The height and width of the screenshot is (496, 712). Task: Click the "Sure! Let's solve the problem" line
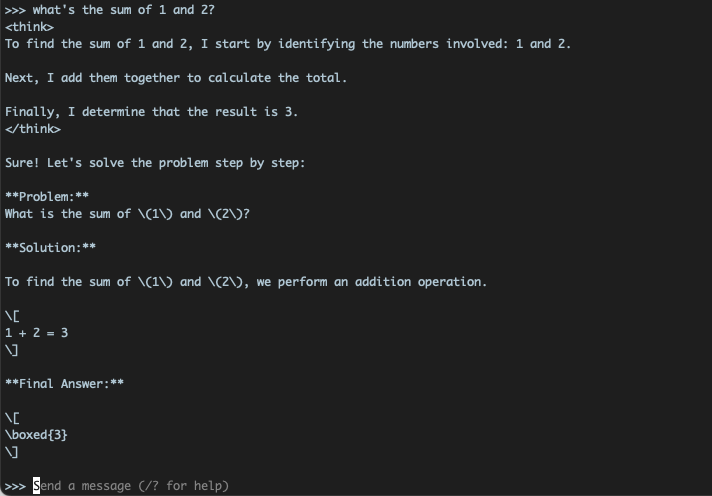point(155,163)
